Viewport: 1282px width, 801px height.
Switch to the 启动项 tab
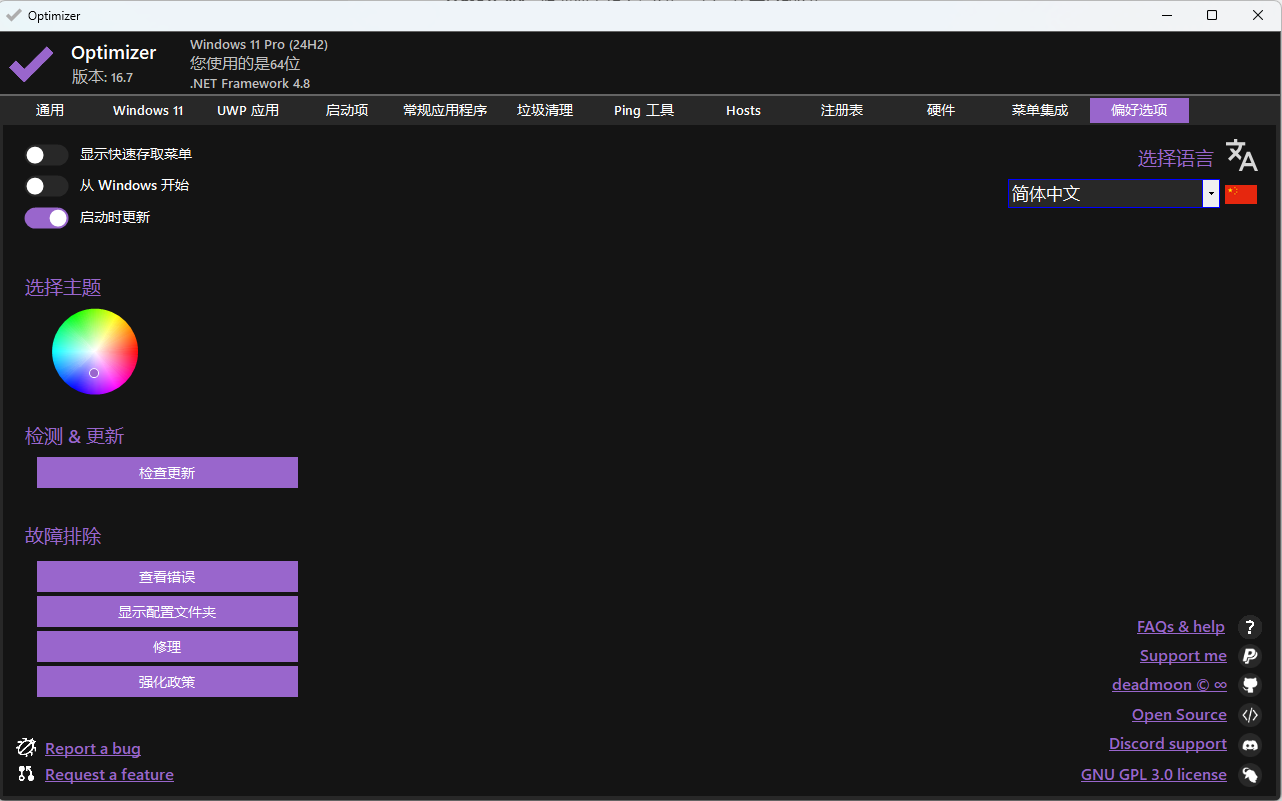pos(346,110)
